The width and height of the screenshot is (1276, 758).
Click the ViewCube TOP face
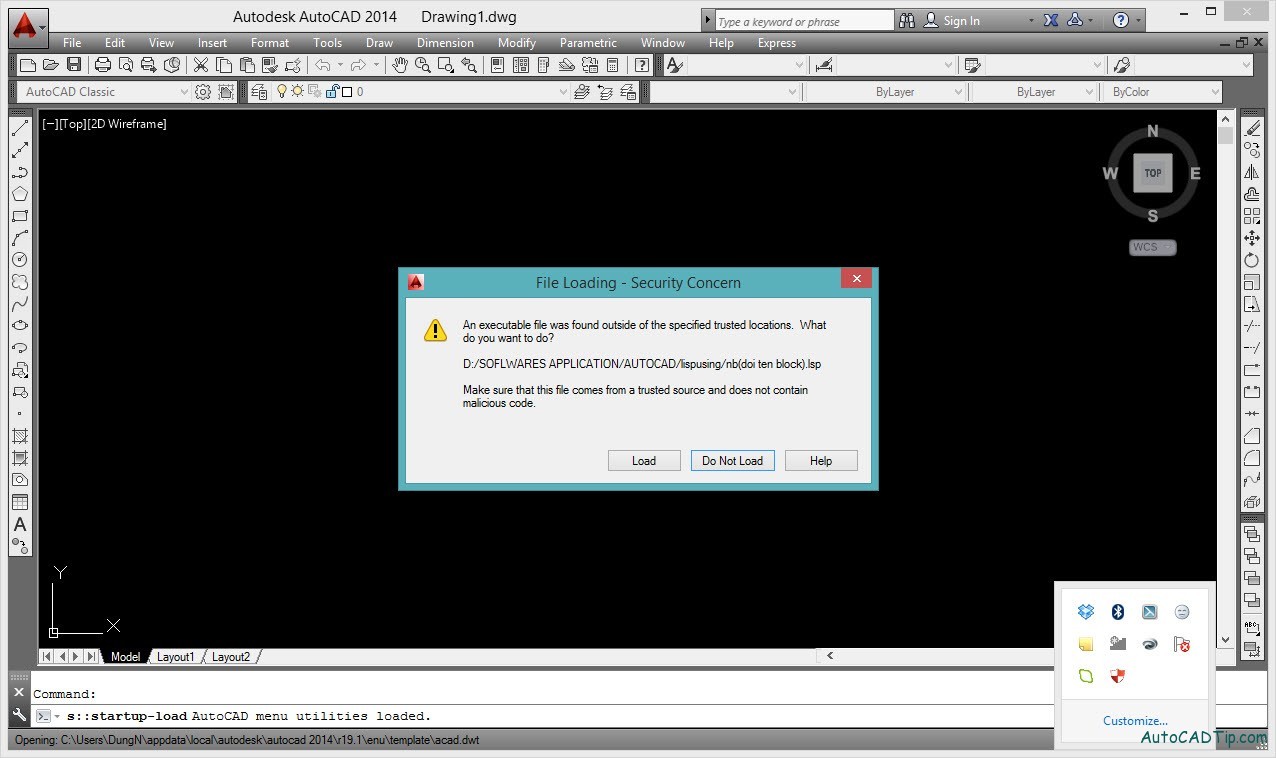(x=1153, y=173)
